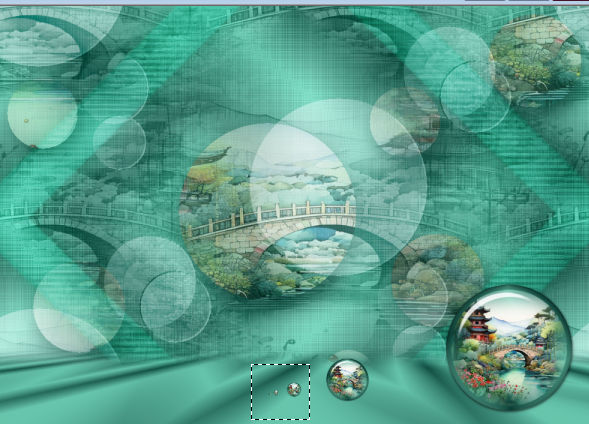Click the small orange dot in pale circle

click(26, 121)
